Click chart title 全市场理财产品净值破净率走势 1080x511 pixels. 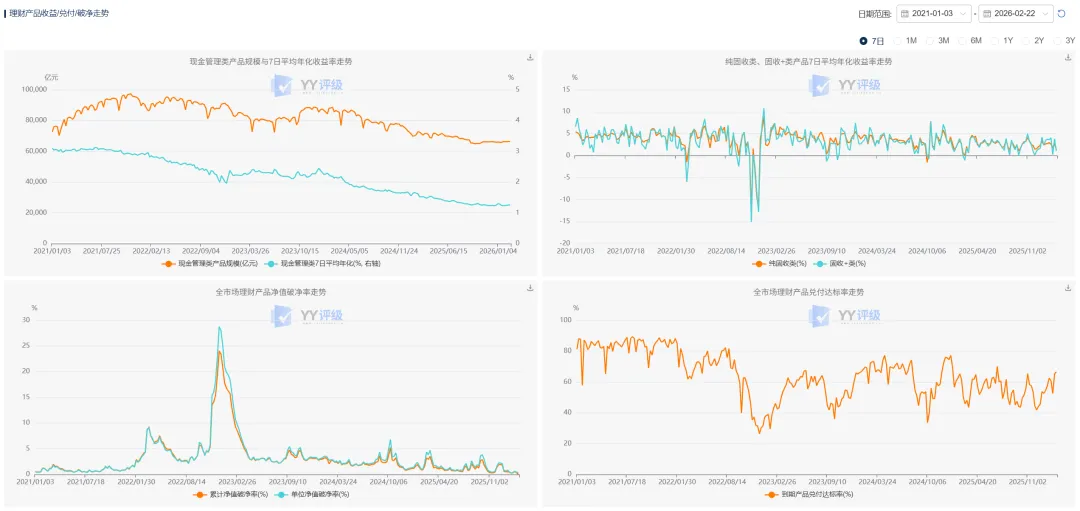click(271, 292)
